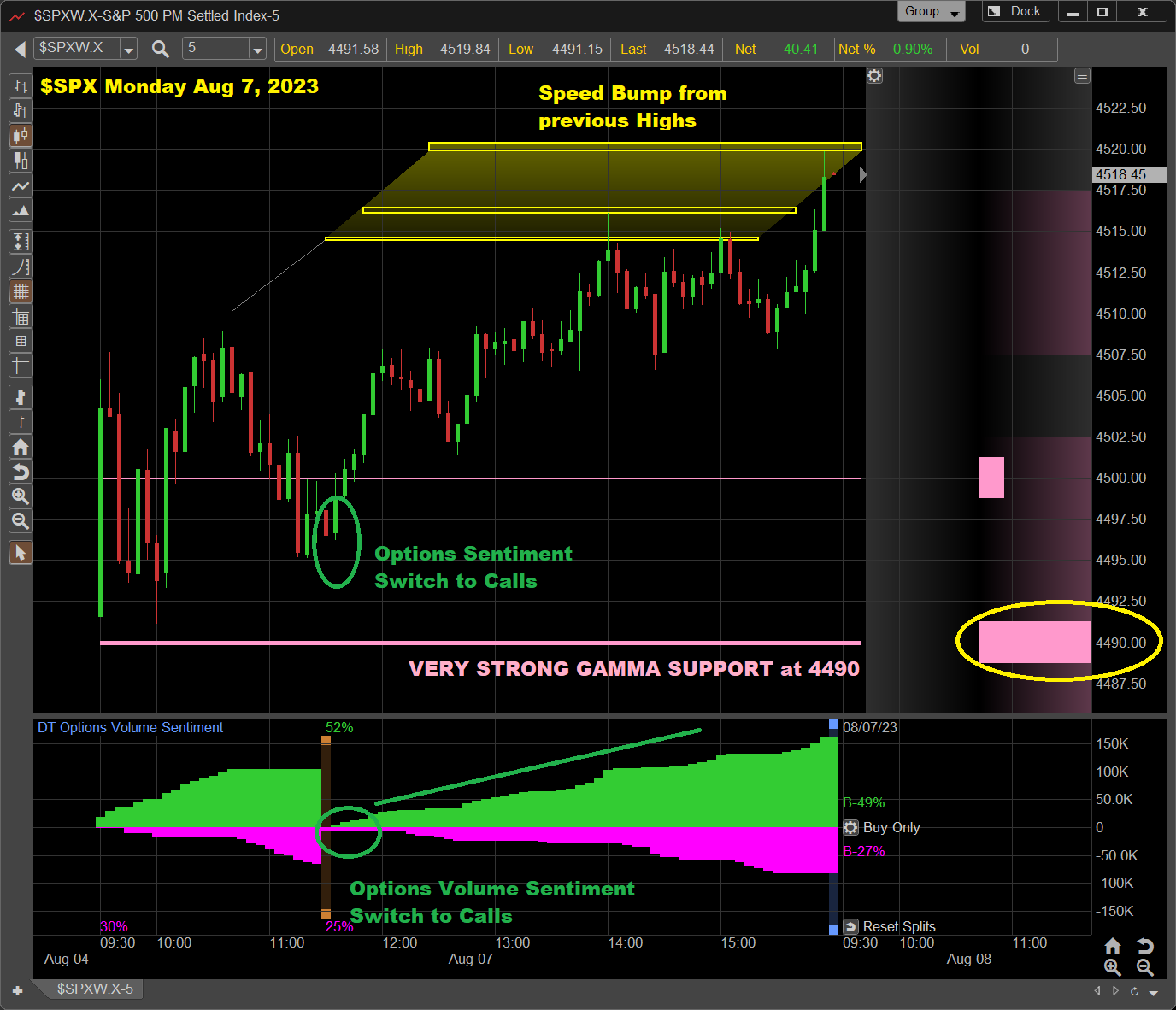Viewport: 1176px width, 1010px height.
Task: Toggle the crosshair cursor tool
Action: click(x=21, y=366)
